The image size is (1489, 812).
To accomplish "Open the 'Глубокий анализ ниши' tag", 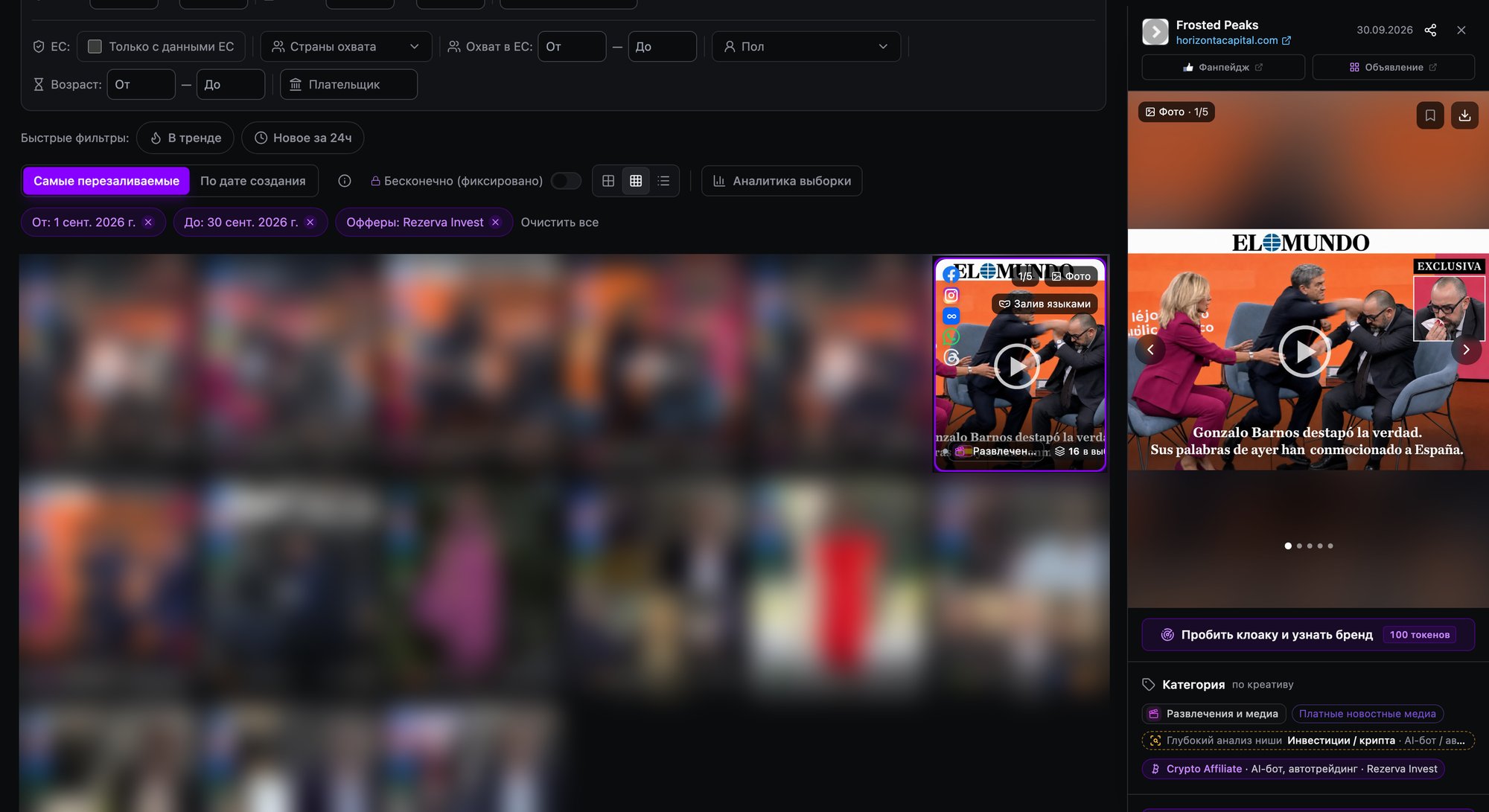I will click(1308, 741).
